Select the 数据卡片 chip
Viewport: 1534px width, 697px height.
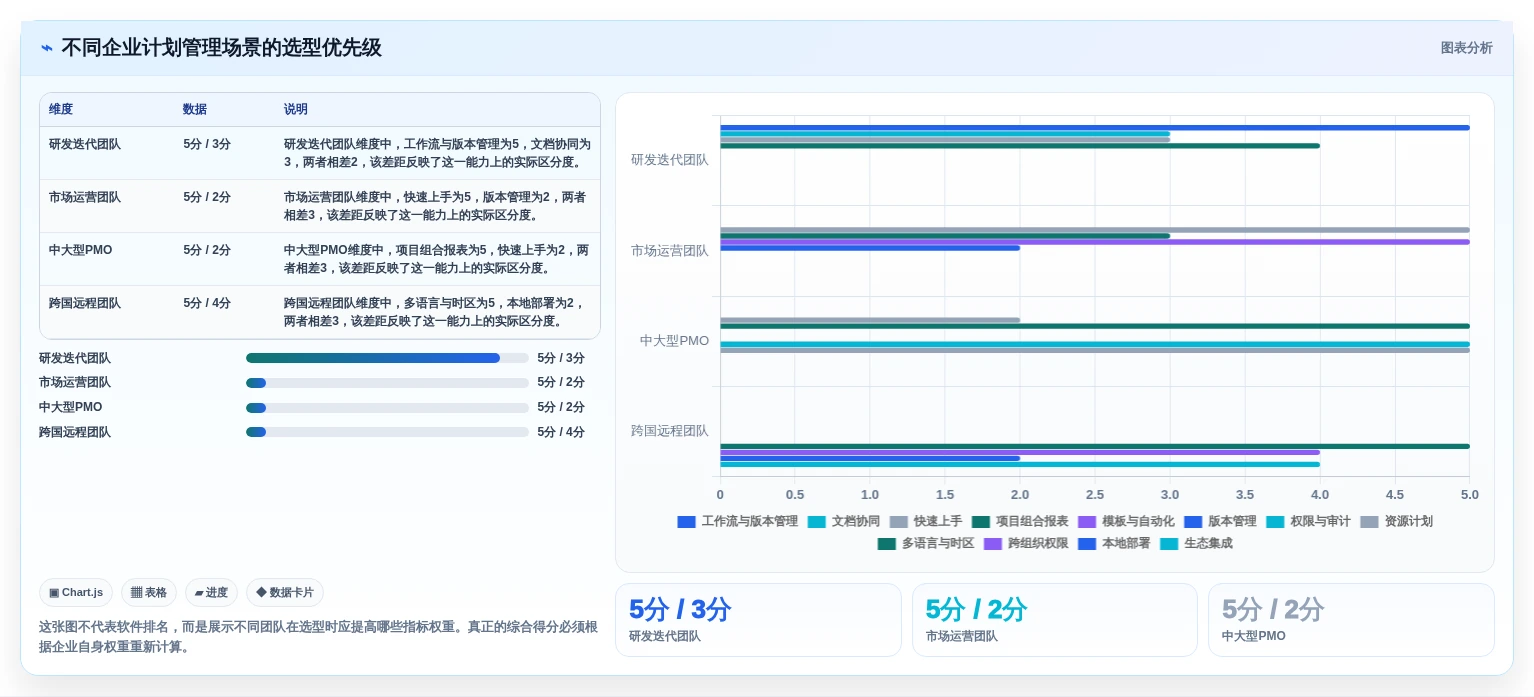(284, 592)
